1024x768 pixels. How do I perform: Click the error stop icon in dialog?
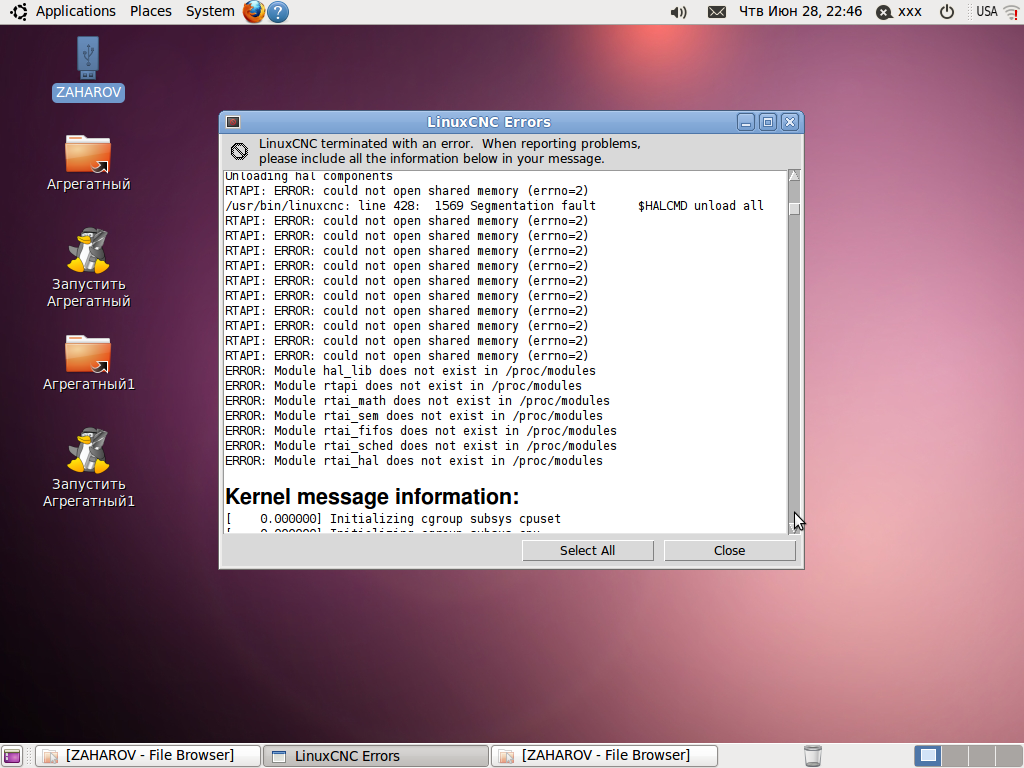coord(239,152)
